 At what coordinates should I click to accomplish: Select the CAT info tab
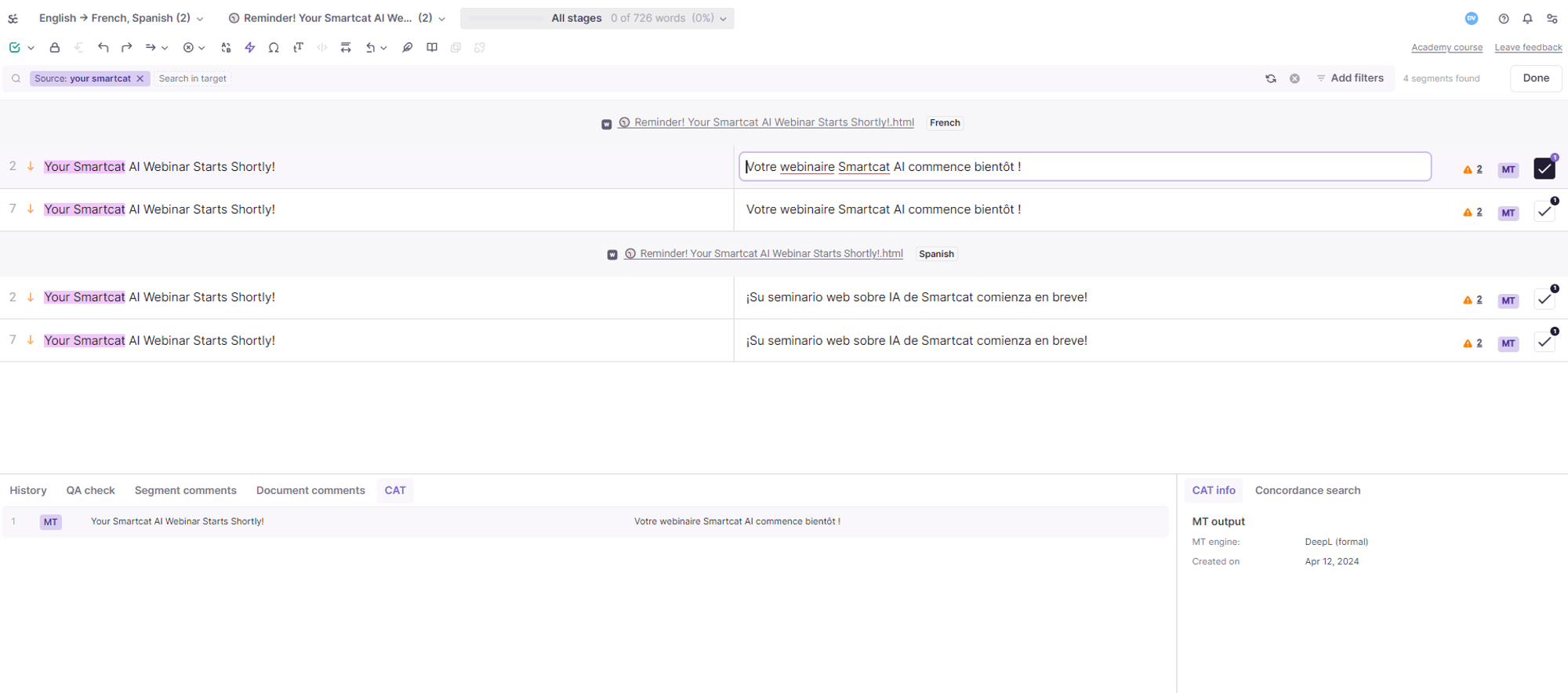[1214, 491]
